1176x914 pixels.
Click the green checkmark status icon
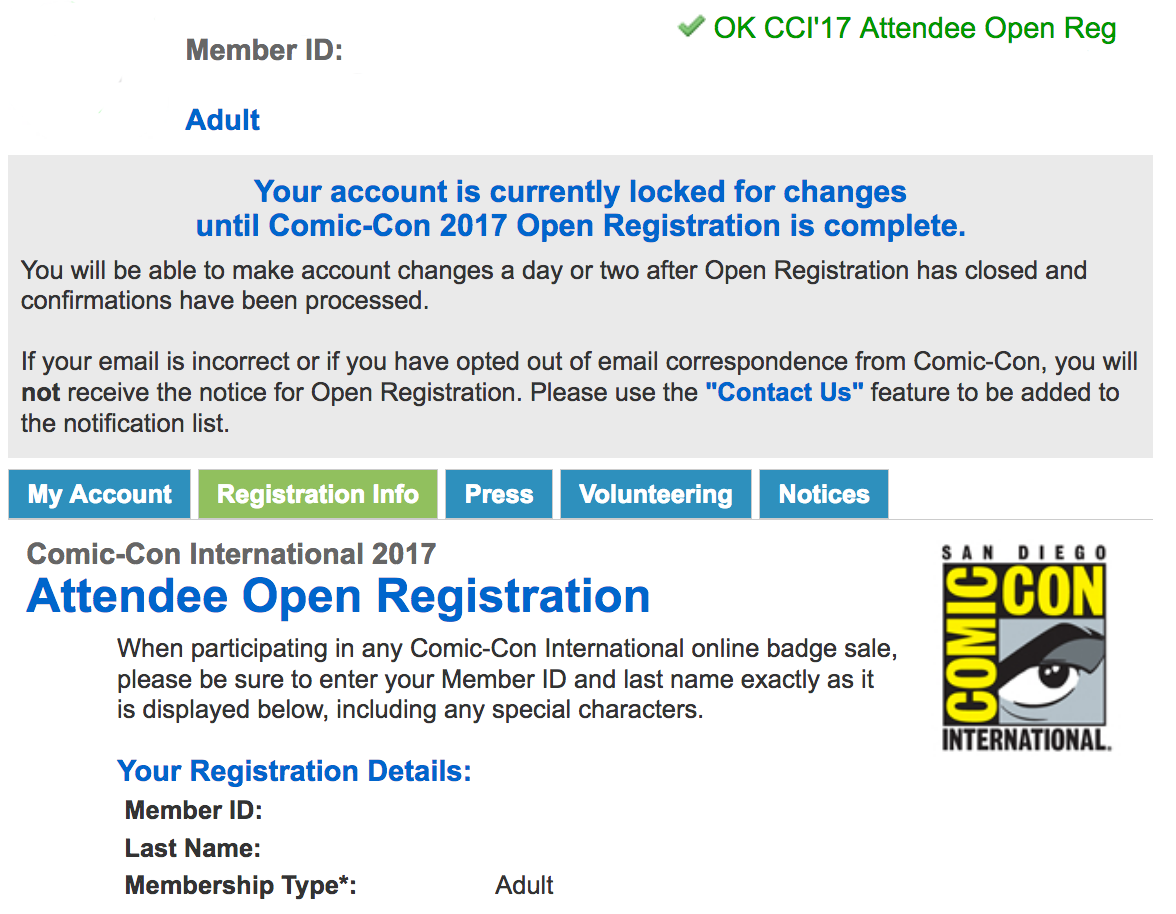[x=691, y=26]
